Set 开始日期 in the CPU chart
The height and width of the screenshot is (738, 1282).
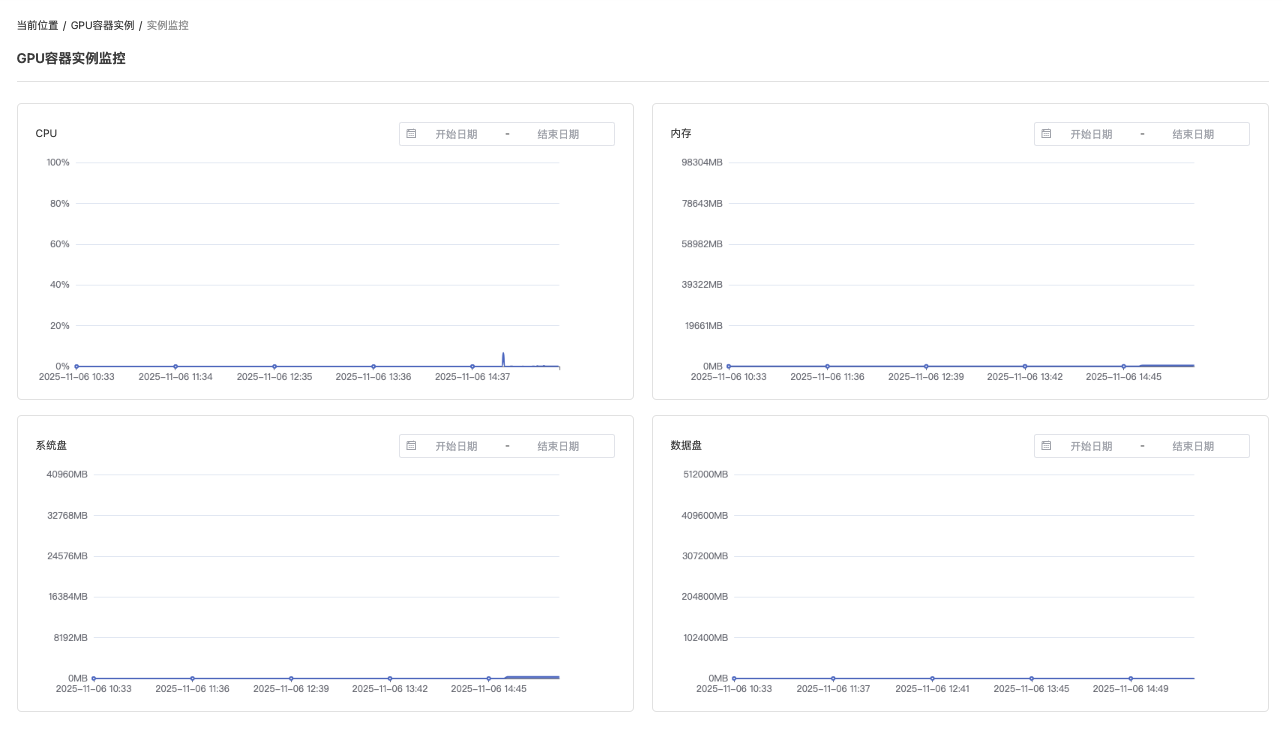pyautogui.click(x=456, y=134)
